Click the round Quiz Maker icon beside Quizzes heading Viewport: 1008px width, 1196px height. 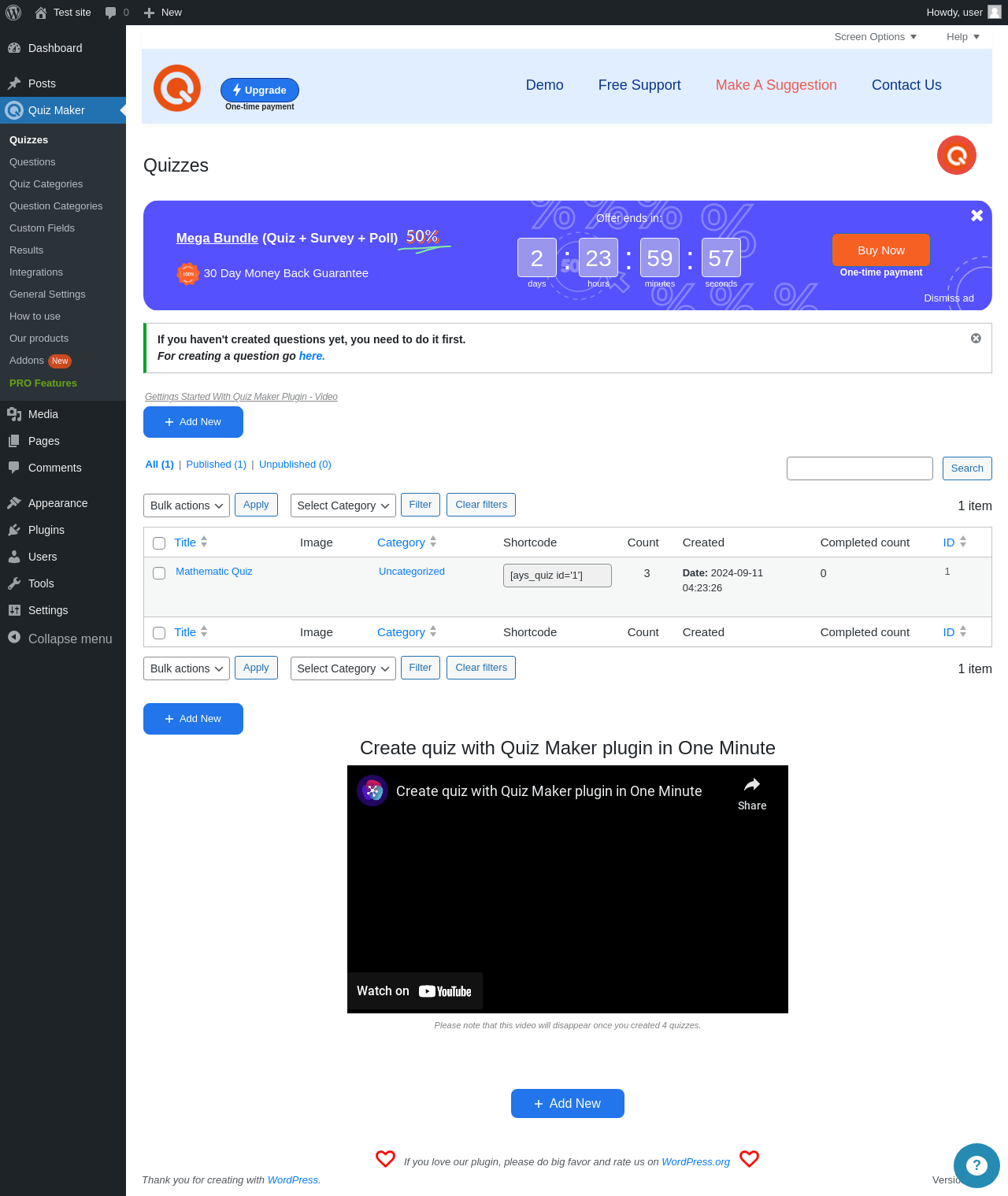pos(957,155)
